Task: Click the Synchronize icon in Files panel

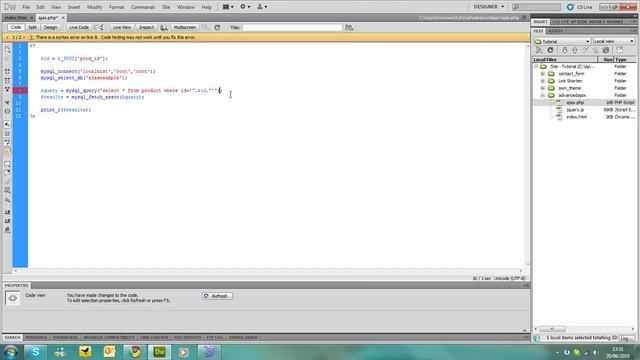Action: pos(606,50)
